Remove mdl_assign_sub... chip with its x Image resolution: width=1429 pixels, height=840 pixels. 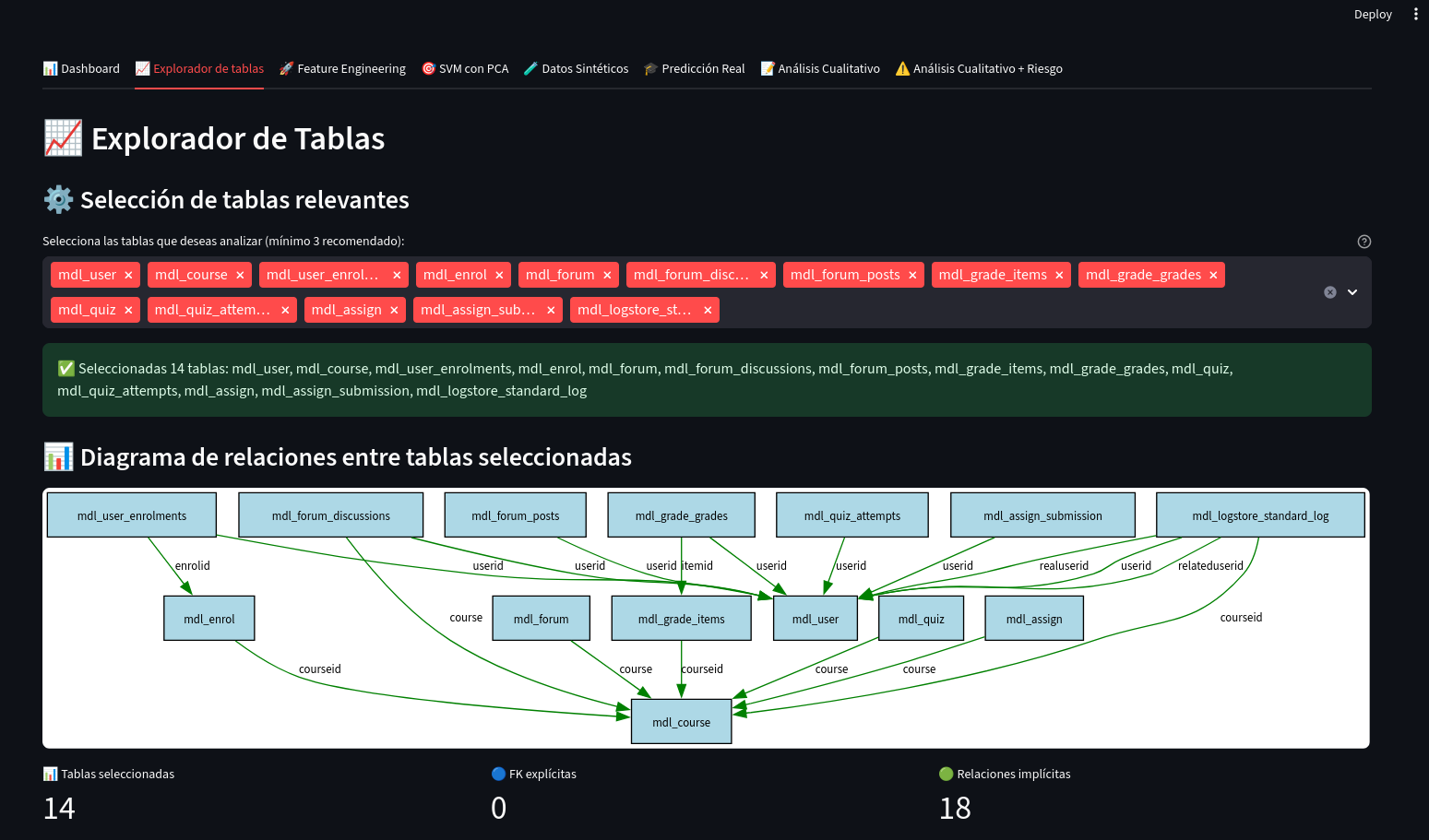pos(551,309)
